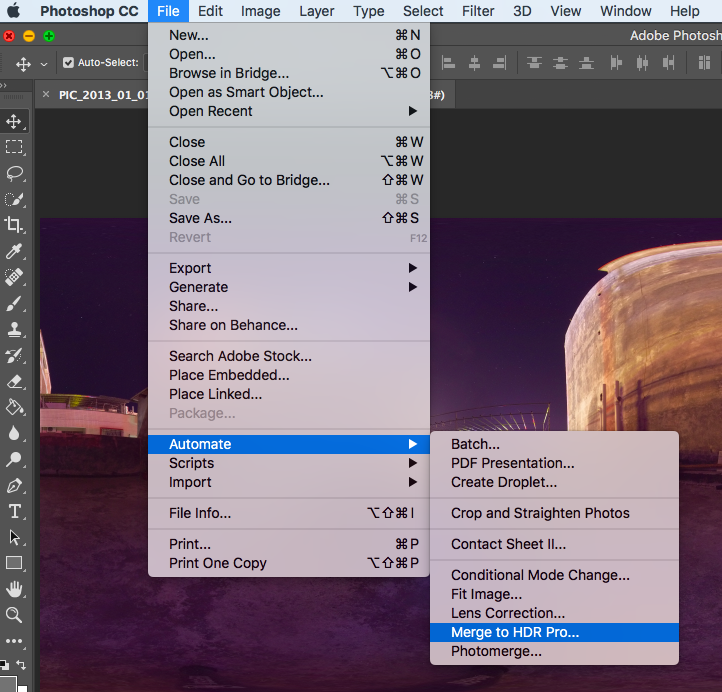
Task: Click the swap foreground/background colors arrow
Action: click(21, 664)
